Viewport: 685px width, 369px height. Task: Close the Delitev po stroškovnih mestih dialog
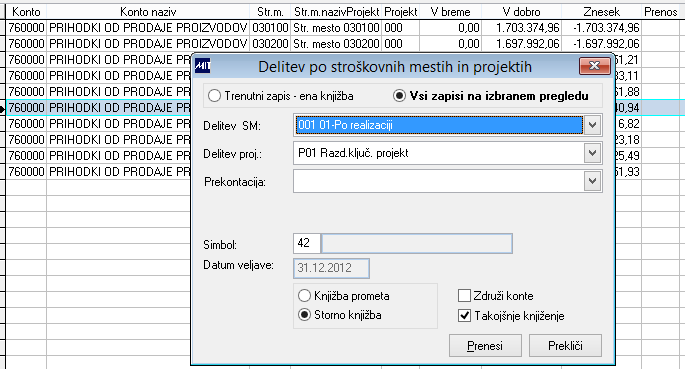click(594, 66)
